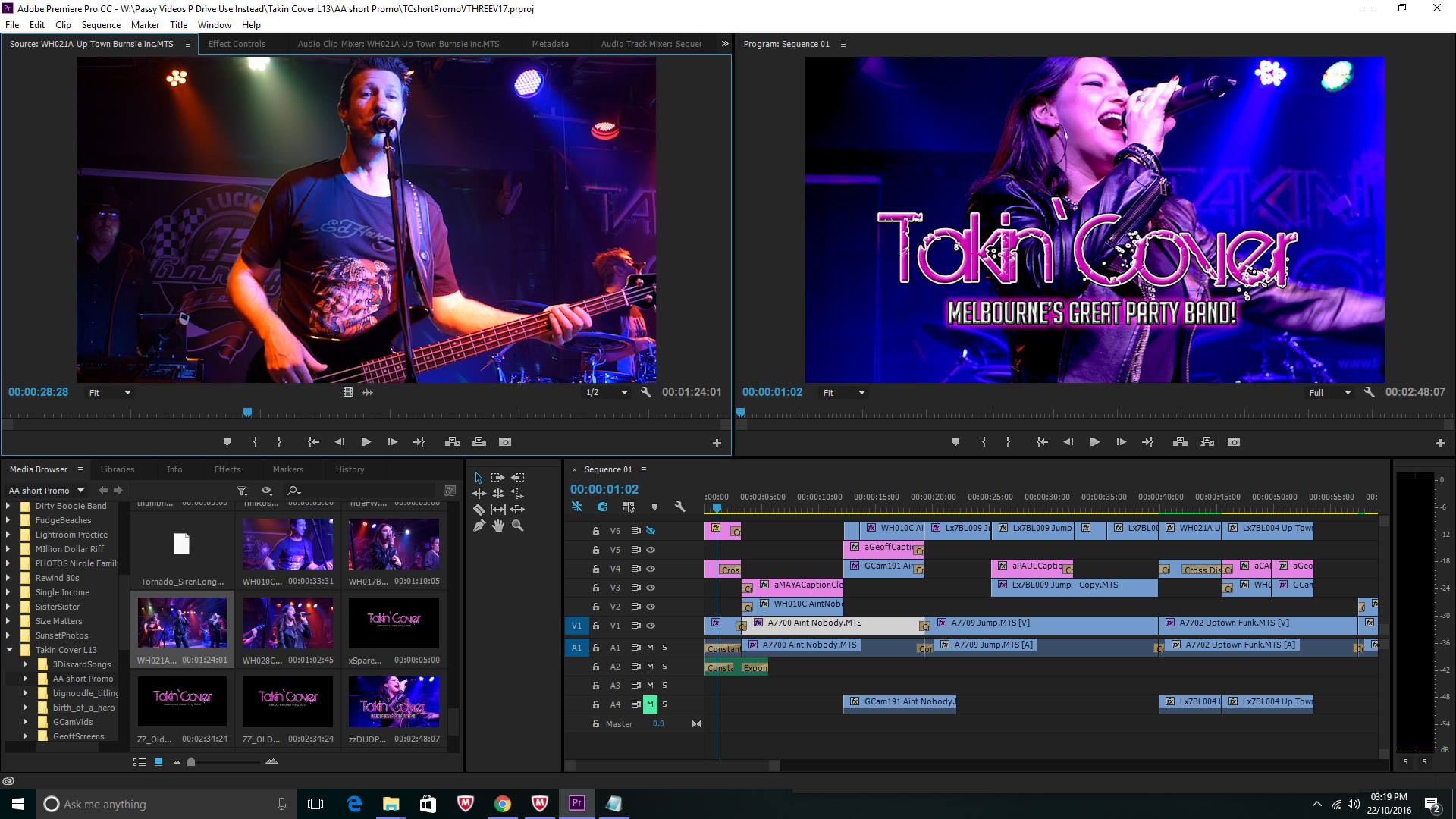Select the Selection tool arrow
This screenshot has width=1456, height=819.
tap(479, 478)
